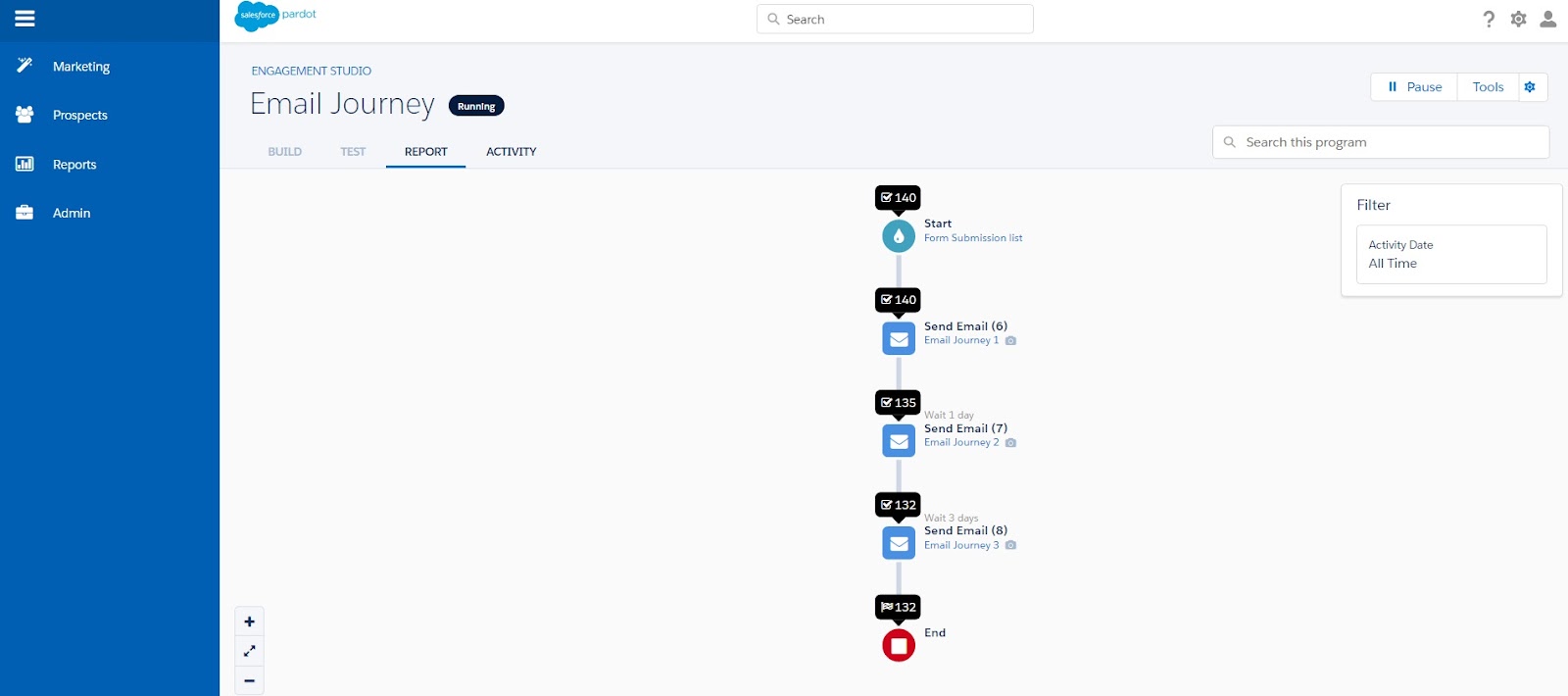This screenshot has width=1568, height=696.
Task: Click preview camera icon next to Email Journey 2
Action: pos(1010,442)
